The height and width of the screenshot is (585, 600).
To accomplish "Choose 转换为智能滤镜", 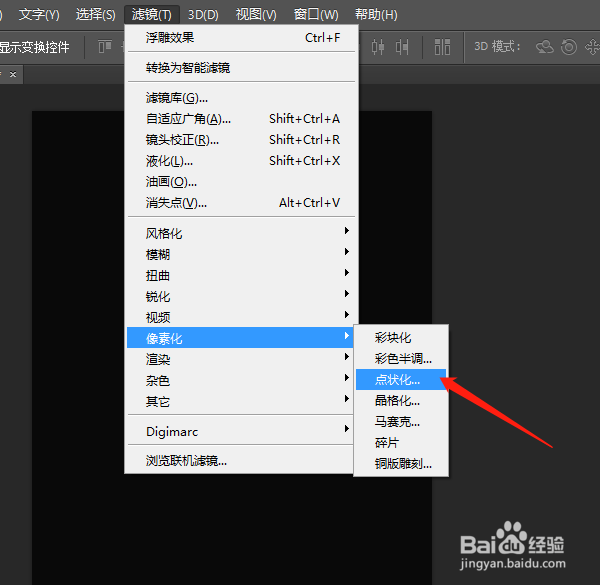I will pyautogui.click(x=242, y=68).
